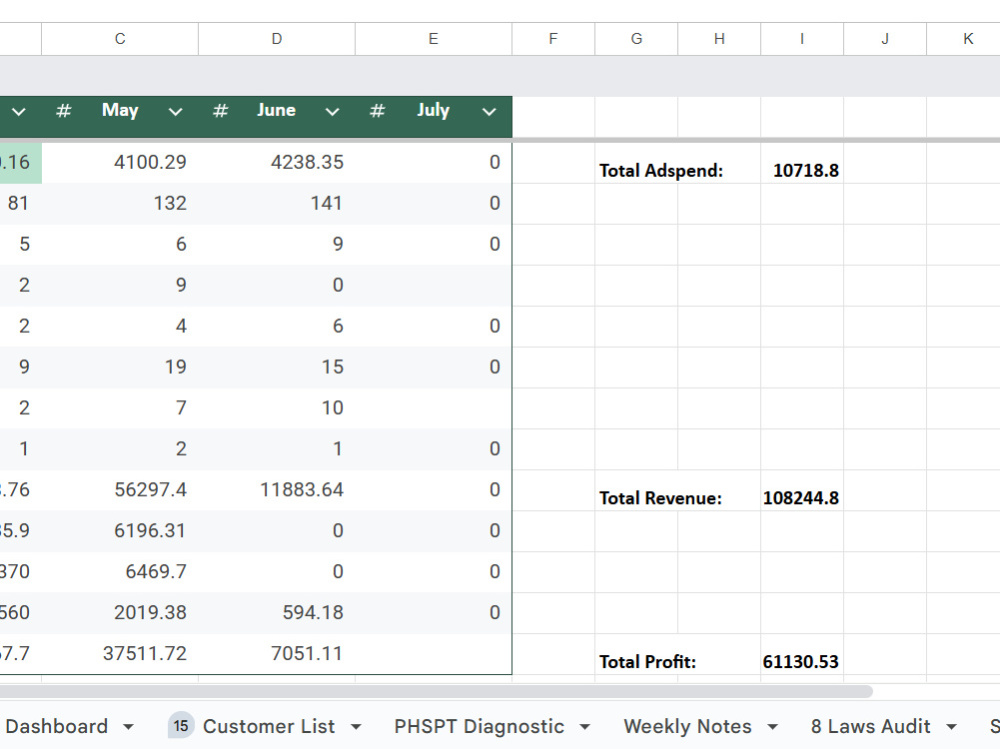Image resolution: width=1000 pixels, height=749 pixels.
Task: Click the horizontal scrollbar thumb
Action: pyautogui.click(x=436, y=692)
